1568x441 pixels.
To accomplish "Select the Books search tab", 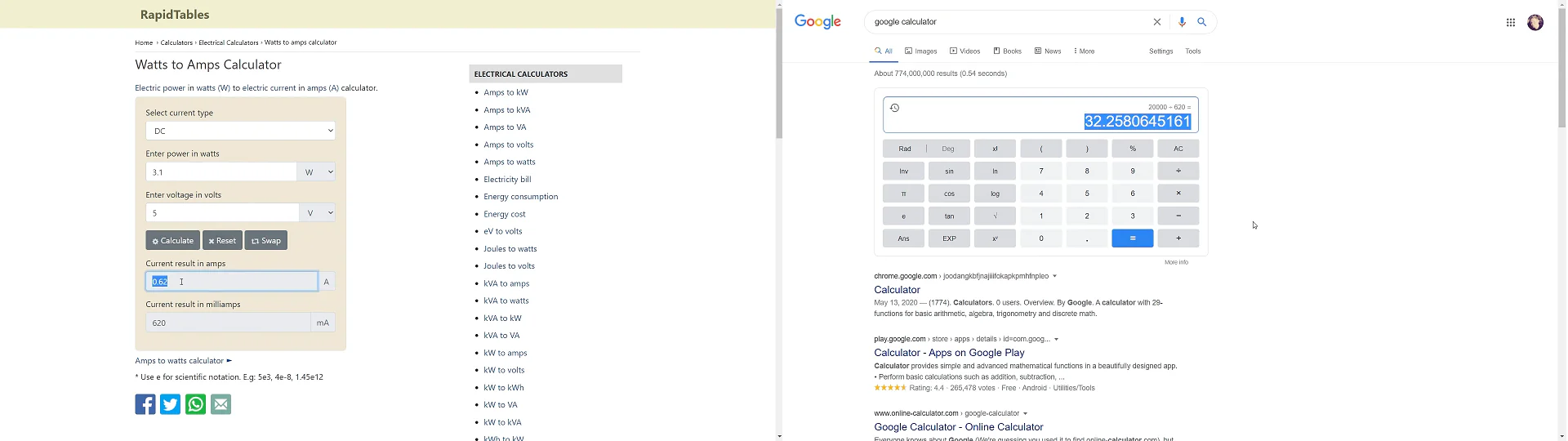I will point(1007,51).
